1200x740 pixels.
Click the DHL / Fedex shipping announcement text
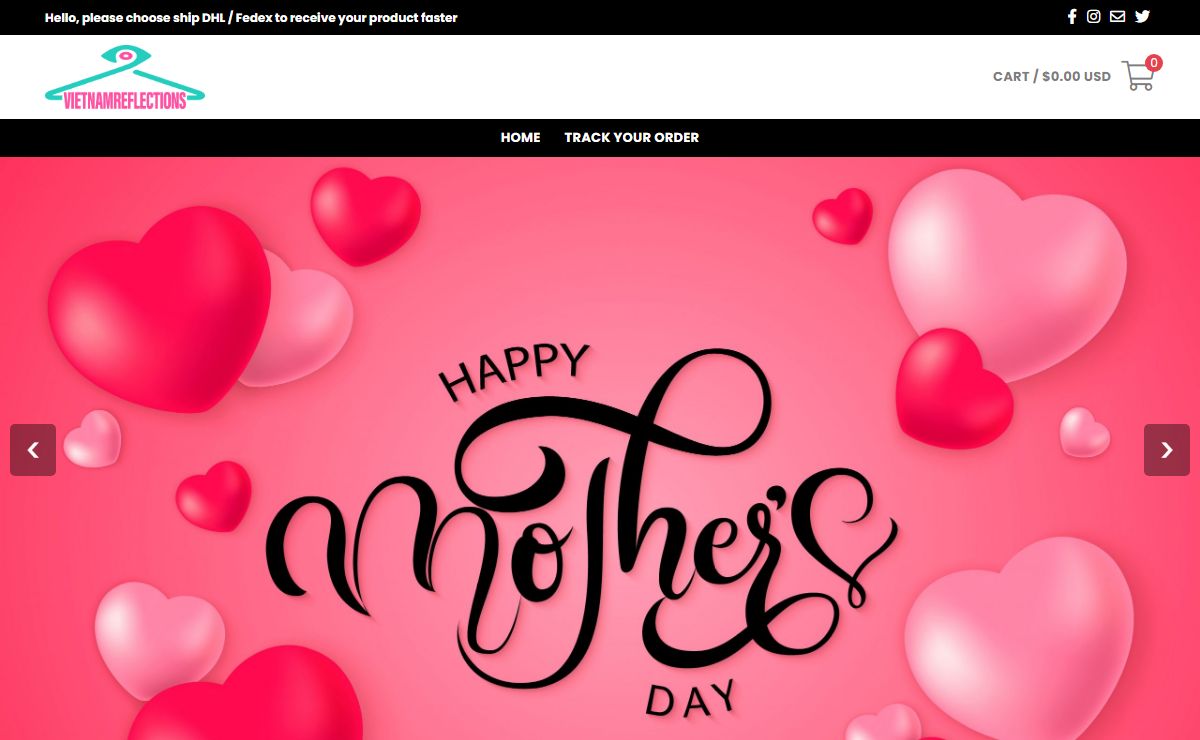coord(251,17)
